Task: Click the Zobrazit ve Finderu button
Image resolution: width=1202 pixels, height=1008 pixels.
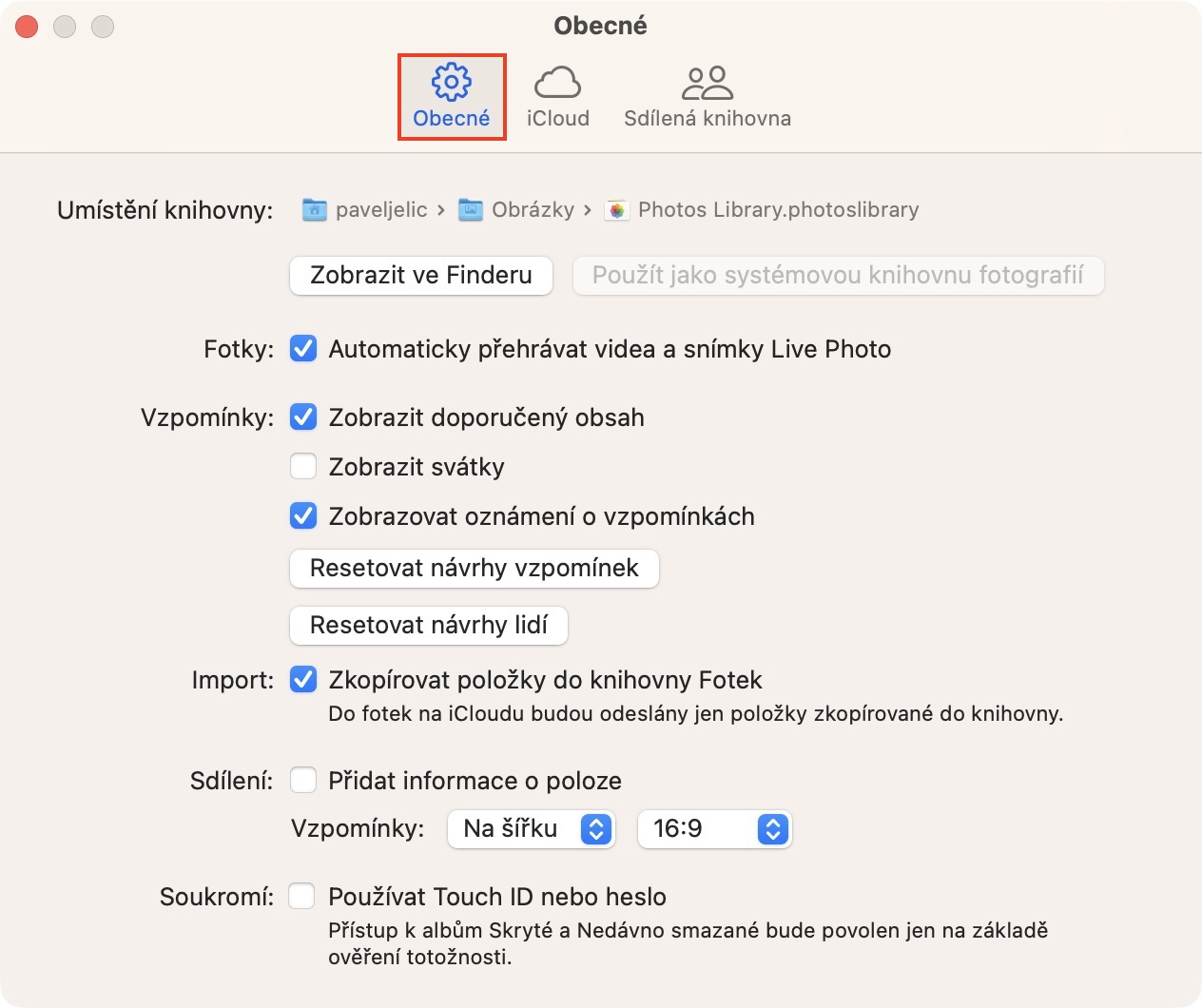Action: (421, 276)
